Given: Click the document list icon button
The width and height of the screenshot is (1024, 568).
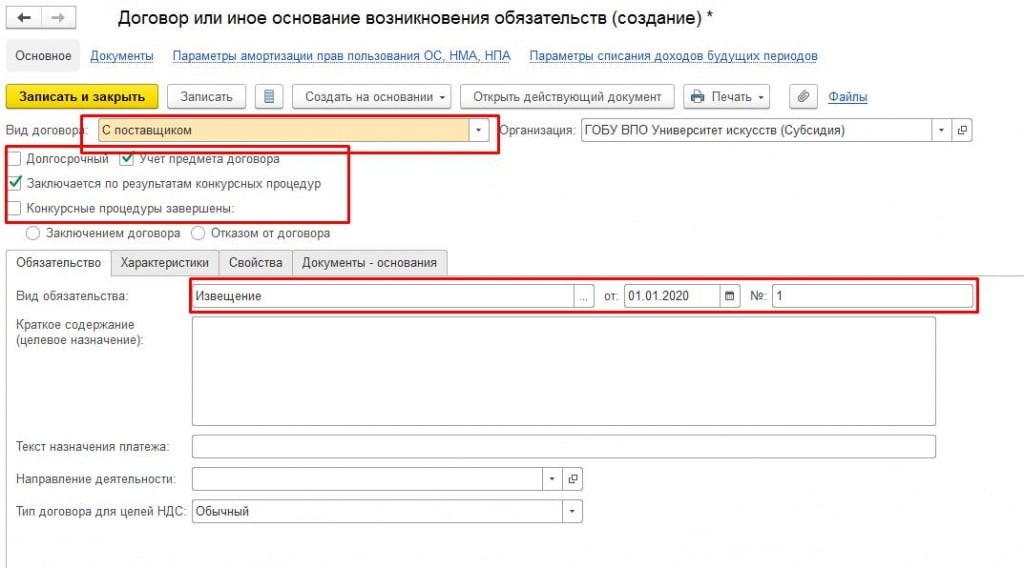Looking at the screenshot, I should [x=269, y=97].
